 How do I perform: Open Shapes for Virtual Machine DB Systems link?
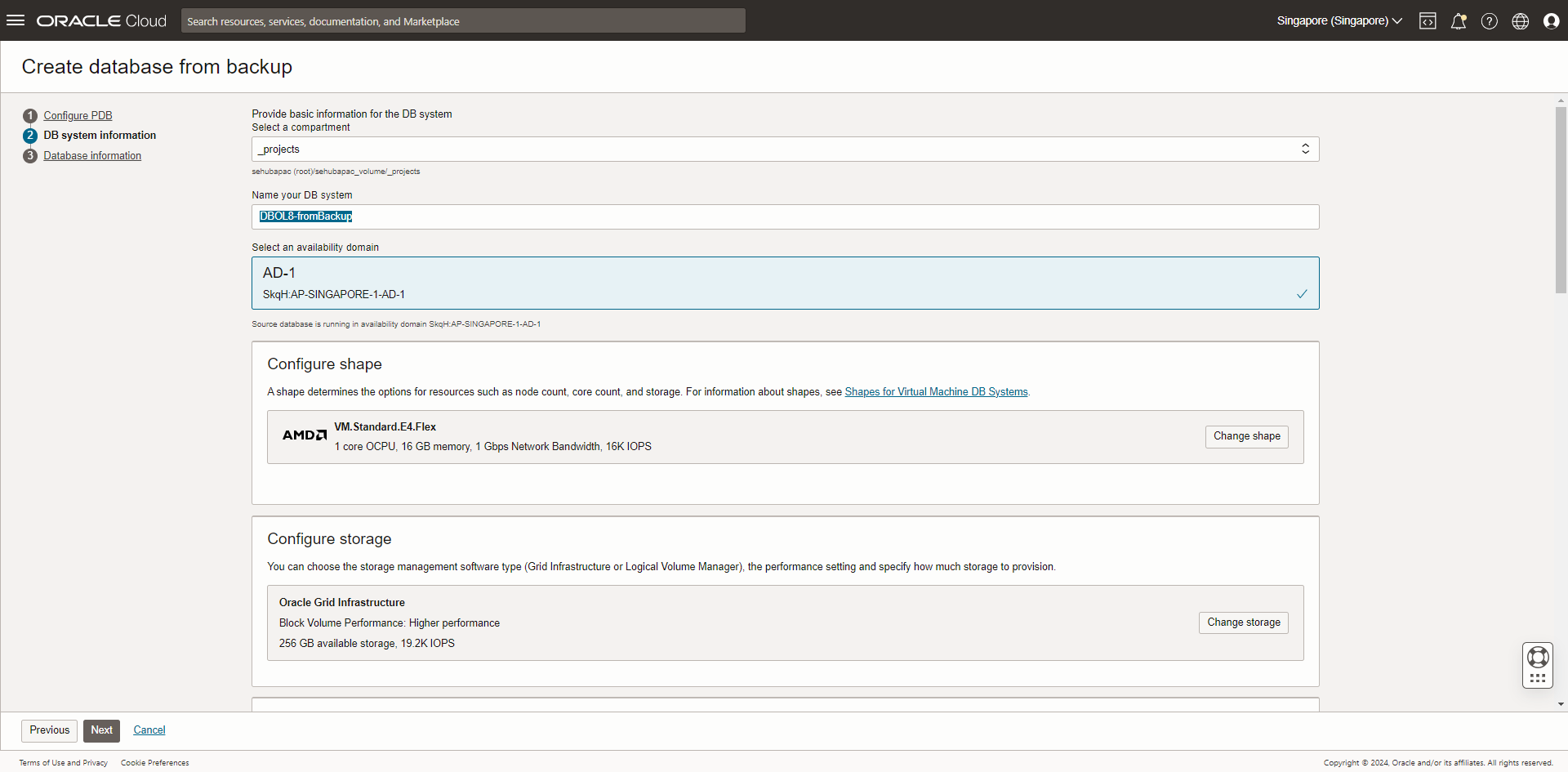[x=936, y=392]
